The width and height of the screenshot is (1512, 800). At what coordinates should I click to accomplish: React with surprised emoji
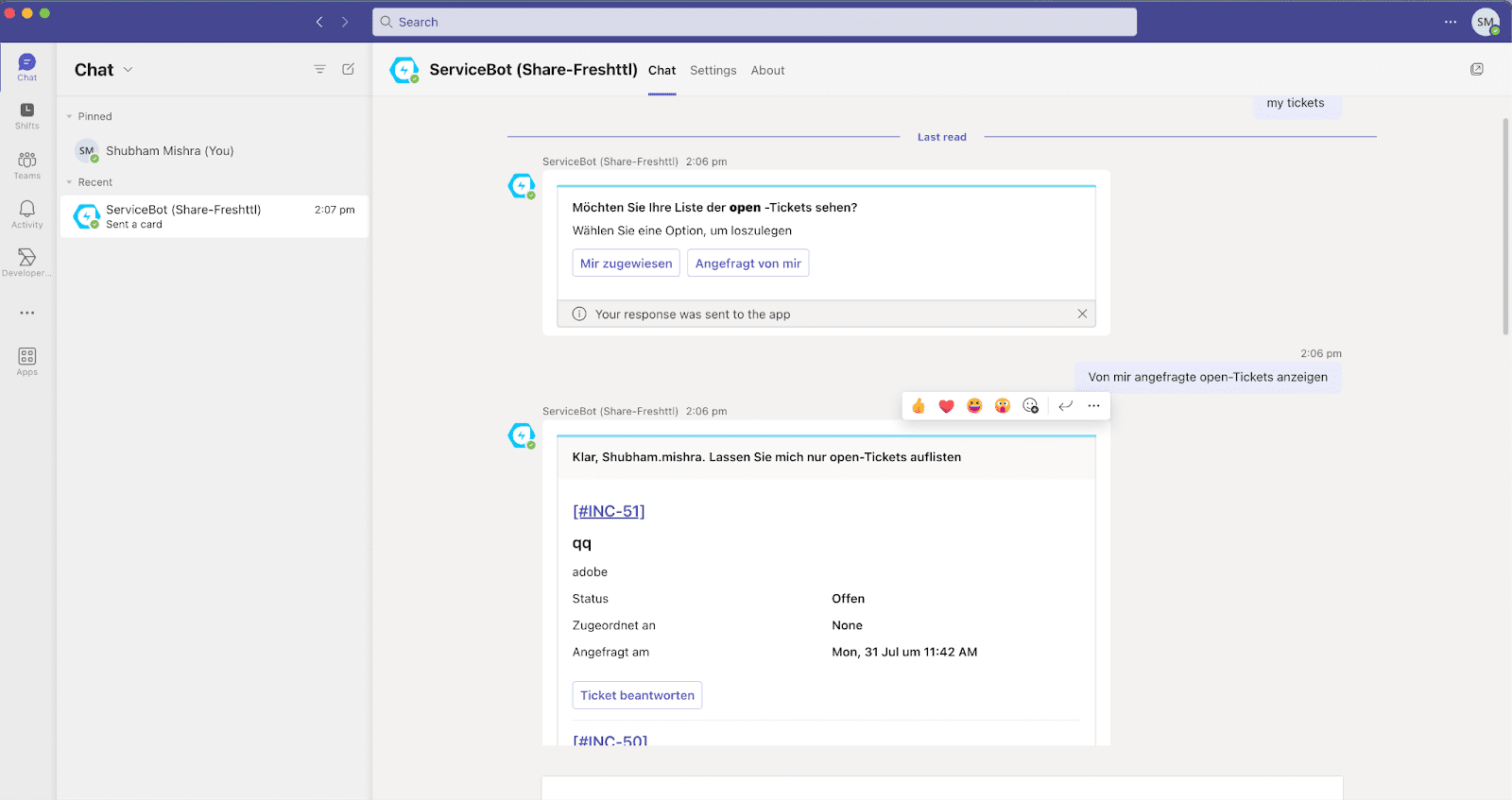point(1003,406)
